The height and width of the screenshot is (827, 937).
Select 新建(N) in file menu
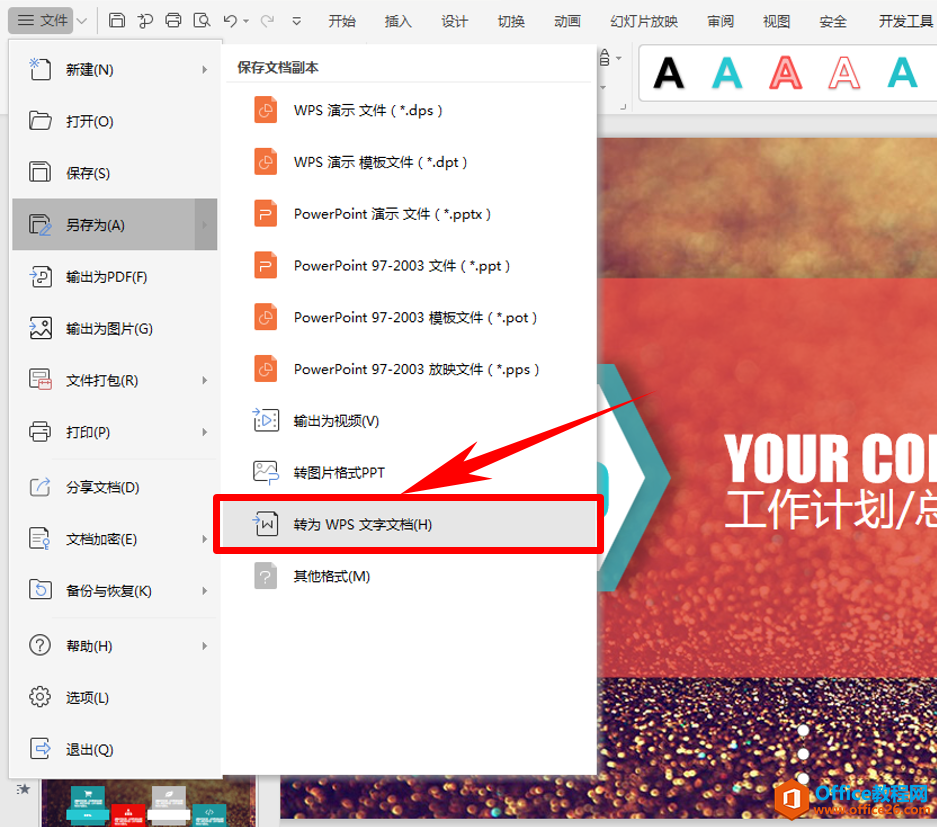(x=115, y=70)
